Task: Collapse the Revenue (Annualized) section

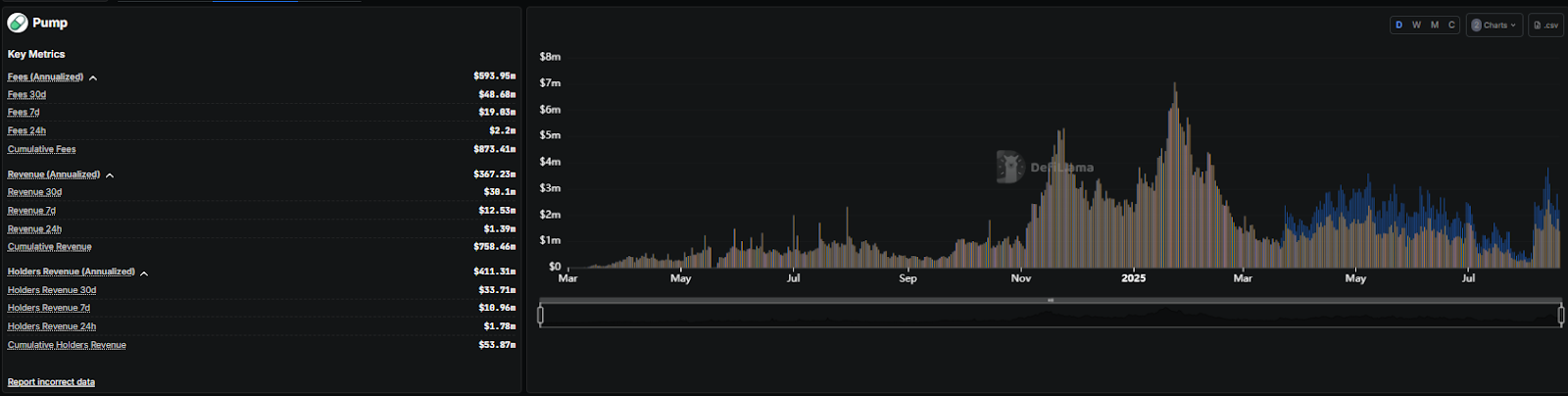Action: 110,175
